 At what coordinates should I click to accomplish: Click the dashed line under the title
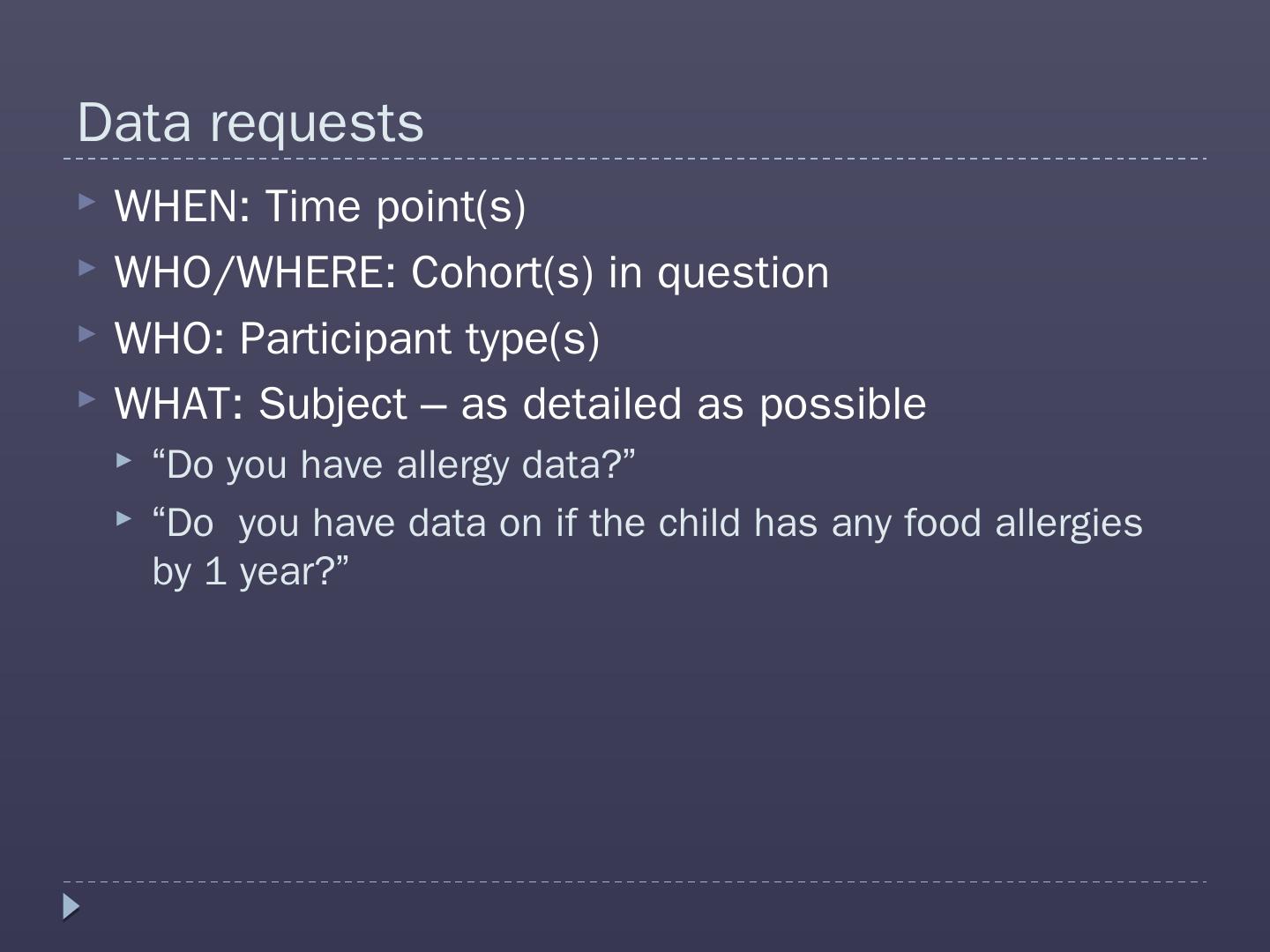[635, 159]
